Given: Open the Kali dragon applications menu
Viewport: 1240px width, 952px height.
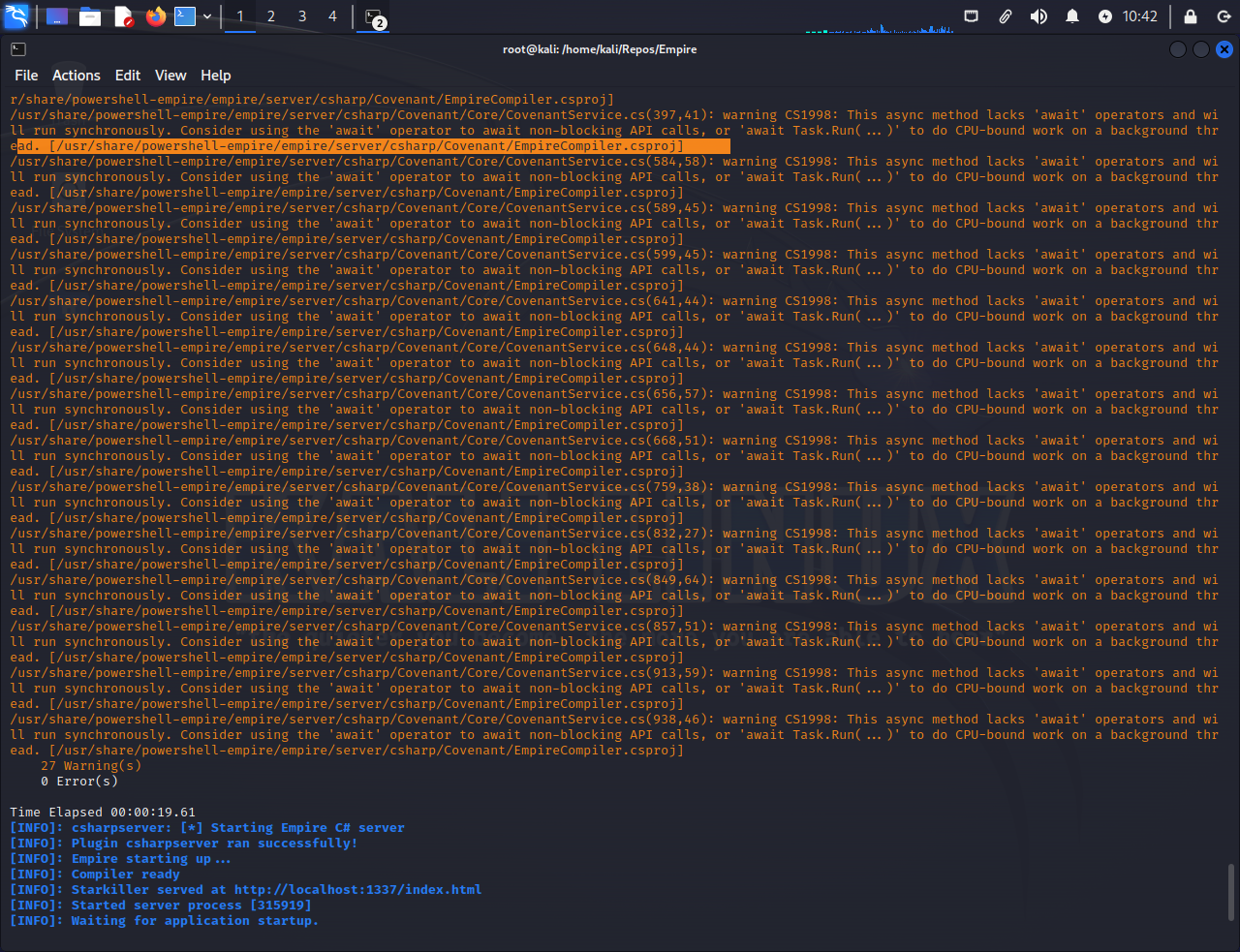Looking at the screenshot, I should tap(16, 16).
